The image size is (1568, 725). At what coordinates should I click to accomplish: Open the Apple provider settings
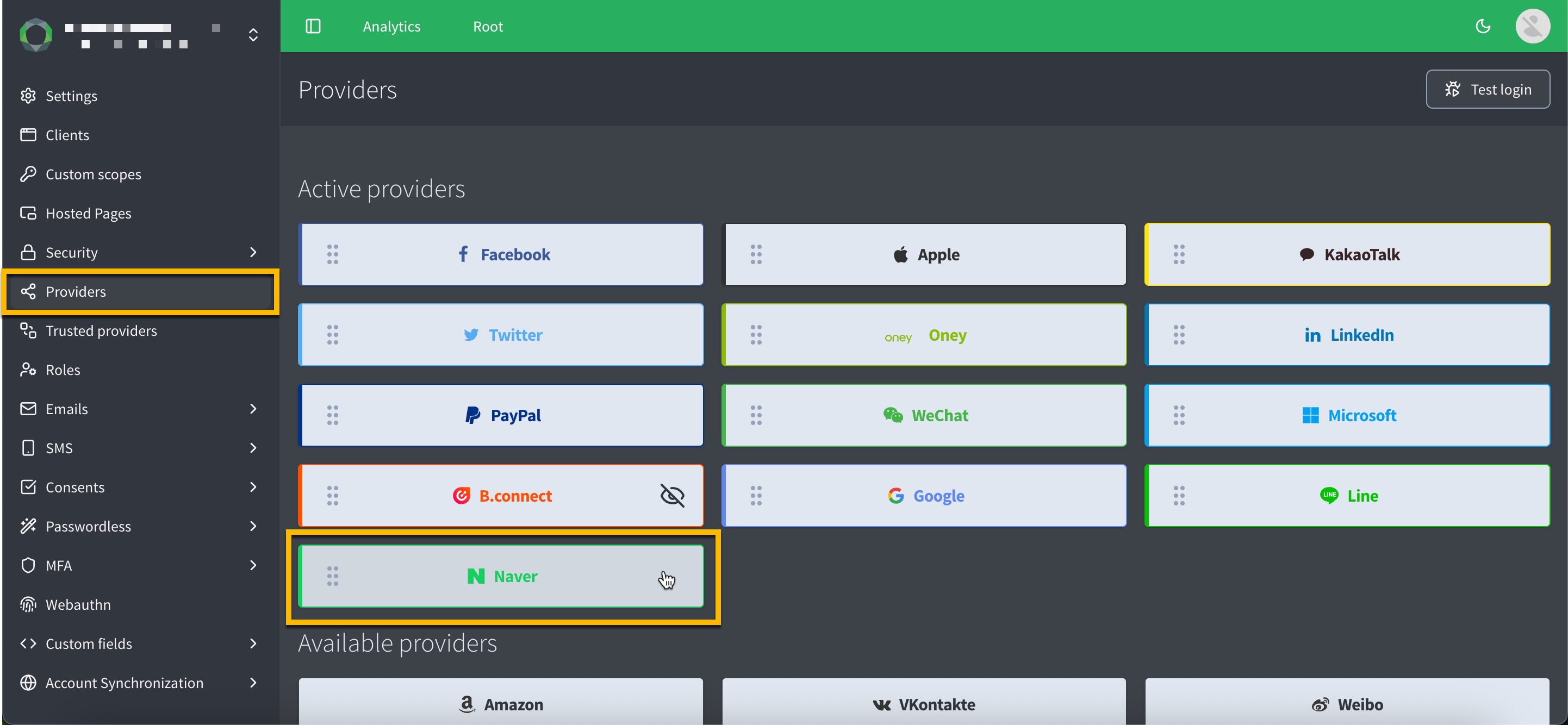(x=924, y=254)
